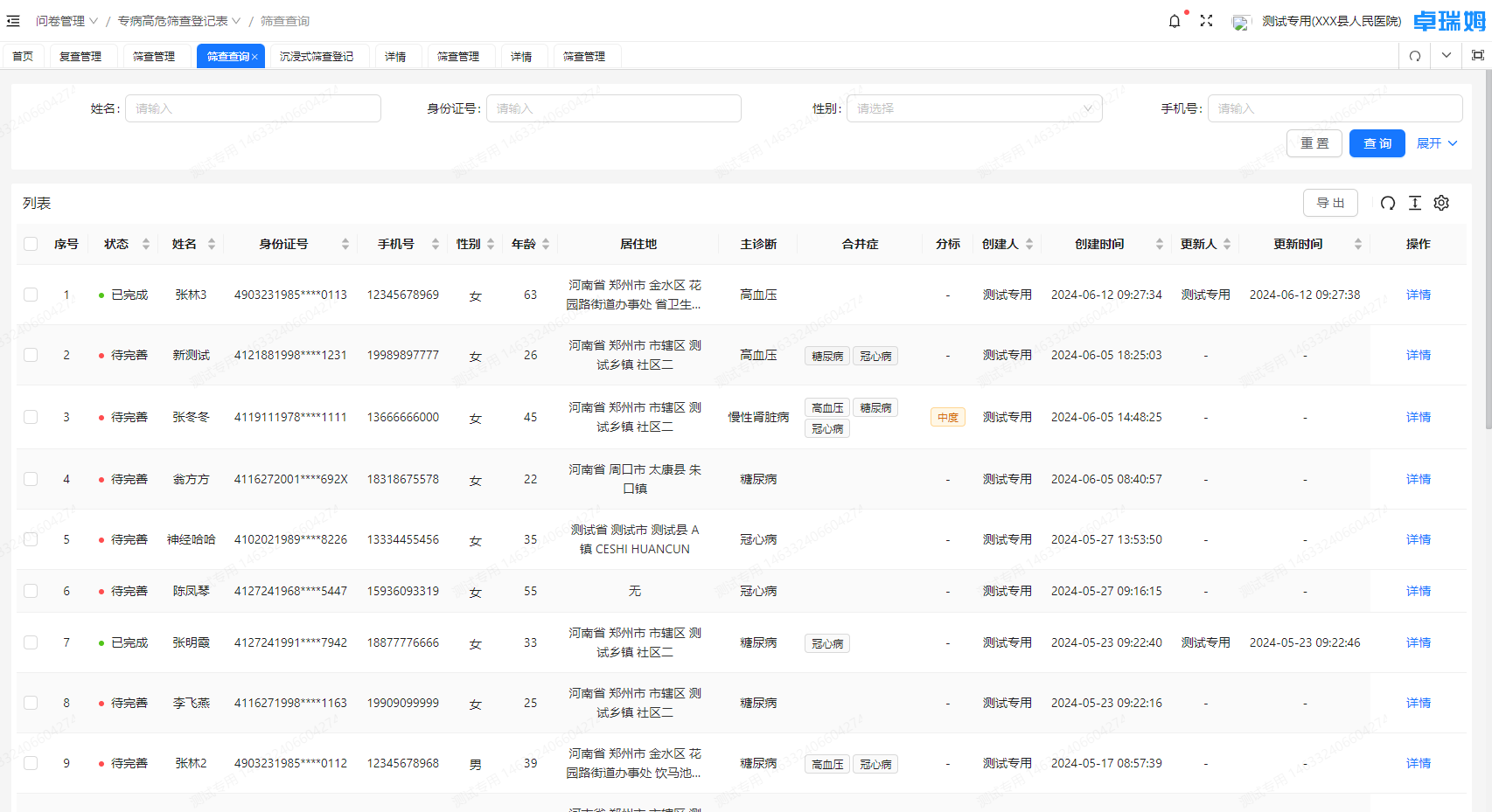Click the 筛查查询 breadcrumb text
This screenshot has width=1492, height=812.
[x=285, y=21]
